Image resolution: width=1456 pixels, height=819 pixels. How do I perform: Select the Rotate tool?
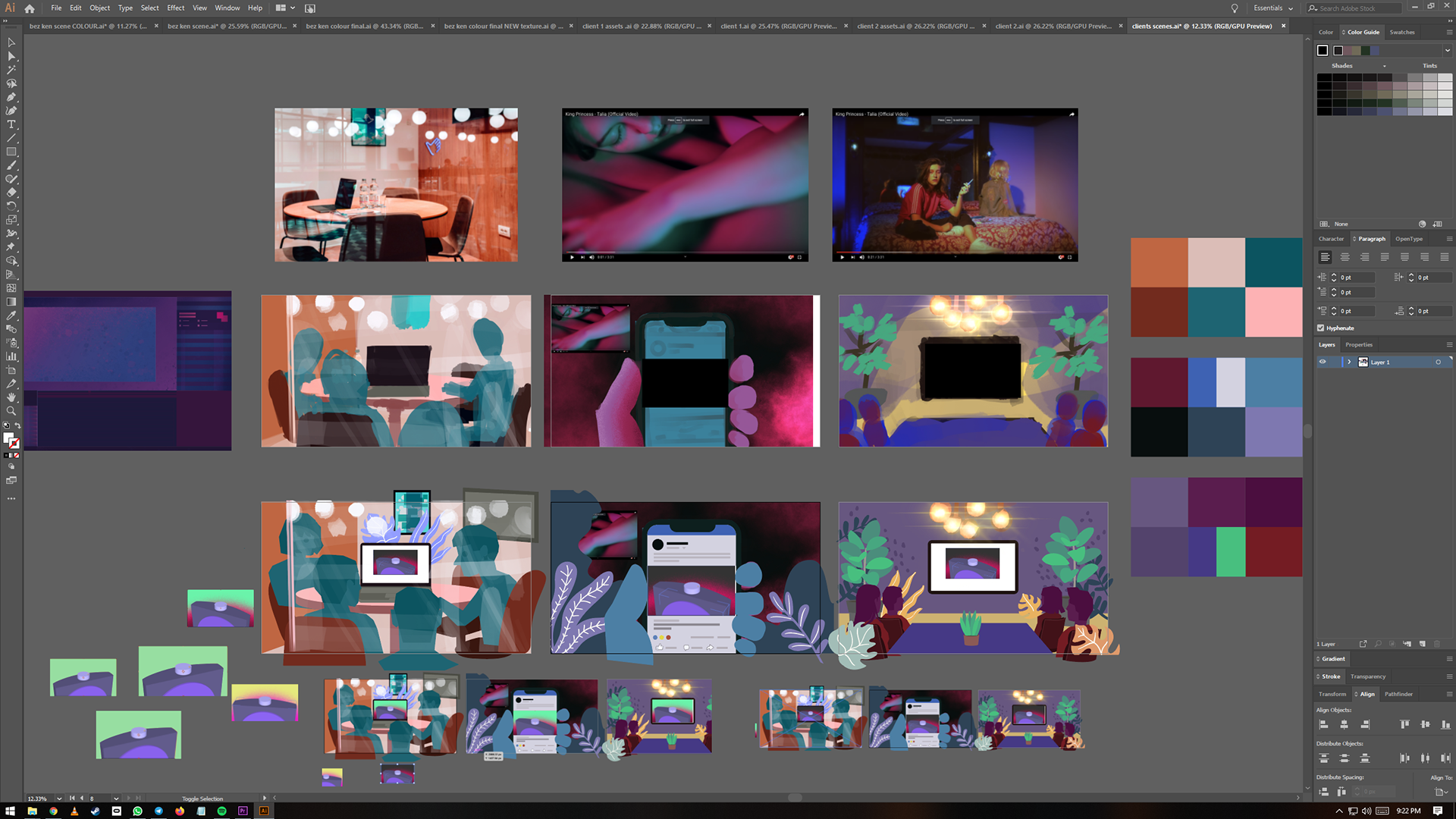(11, 206)
